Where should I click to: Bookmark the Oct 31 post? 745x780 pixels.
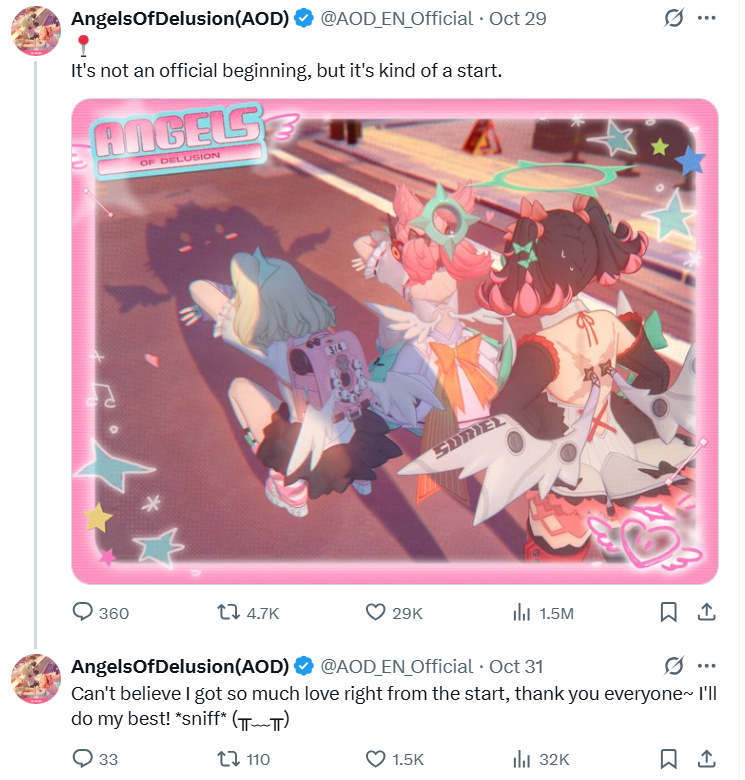[x=668, y=759]
